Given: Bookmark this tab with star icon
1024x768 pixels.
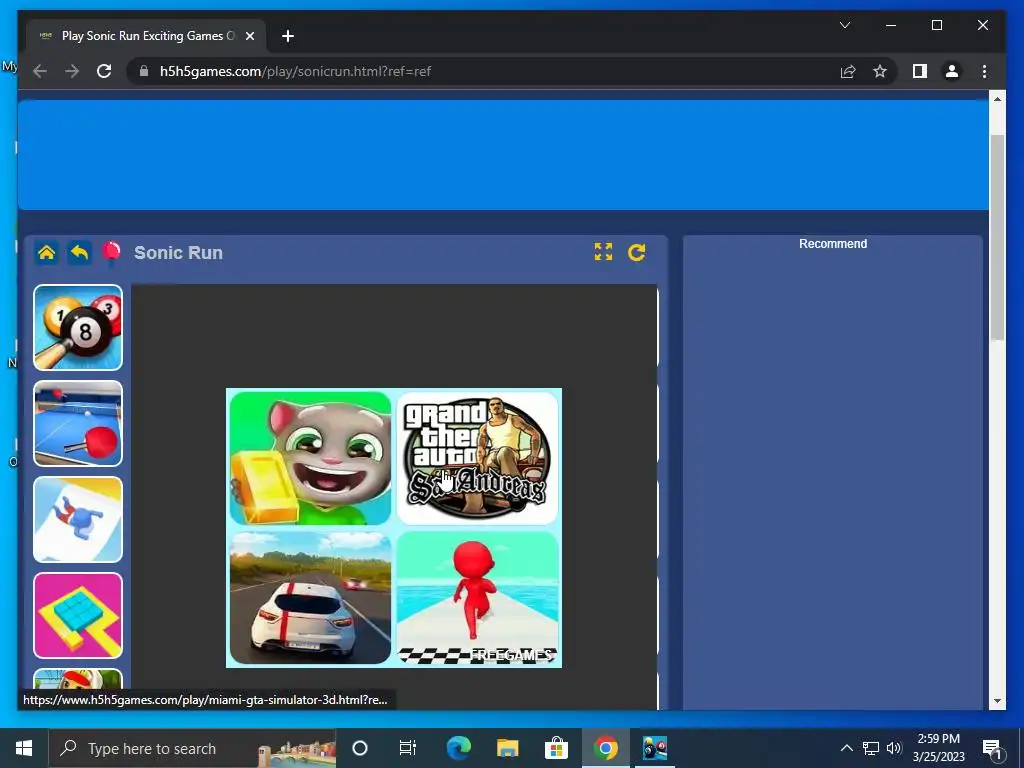Looking at the screenshot, I should point(880,71).
